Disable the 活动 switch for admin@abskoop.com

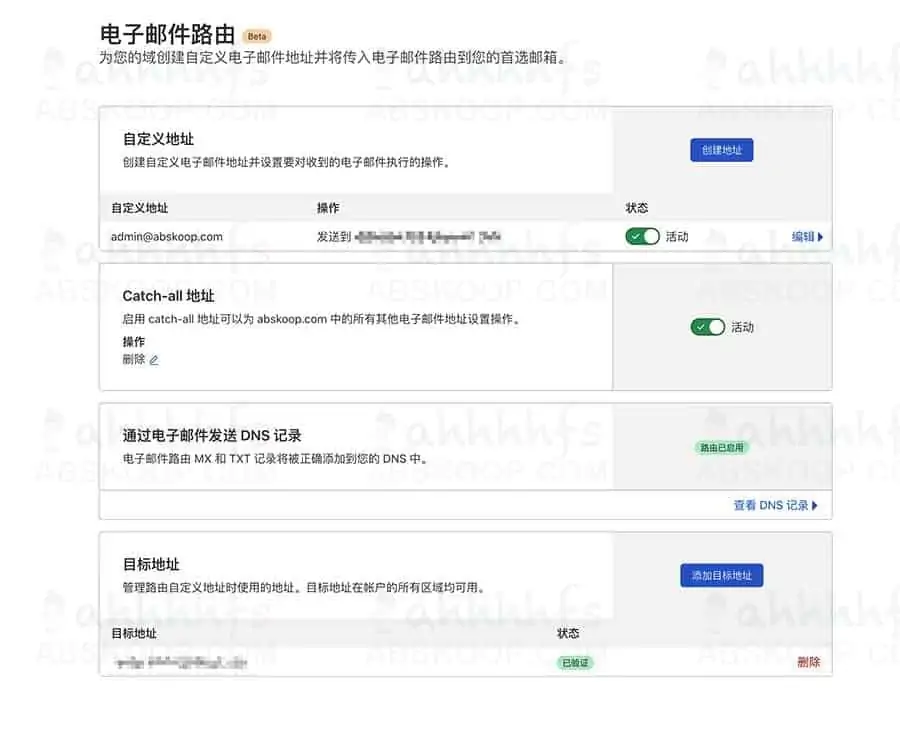coord(644,237)
